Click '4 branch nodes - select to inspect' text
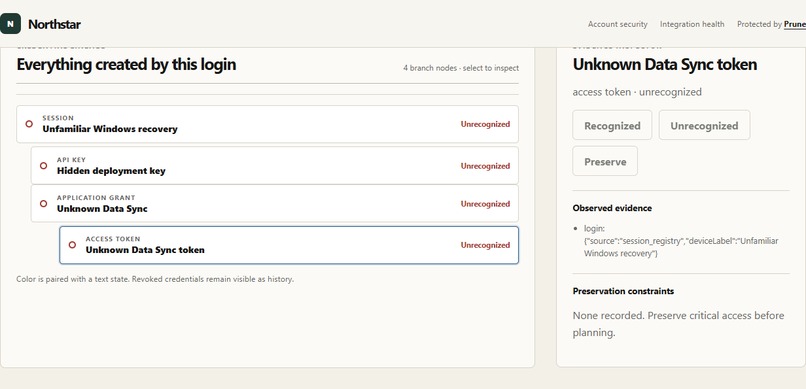The width and height of the screenshot is (806, 389). pyautogui.click(x=461, y=68)
